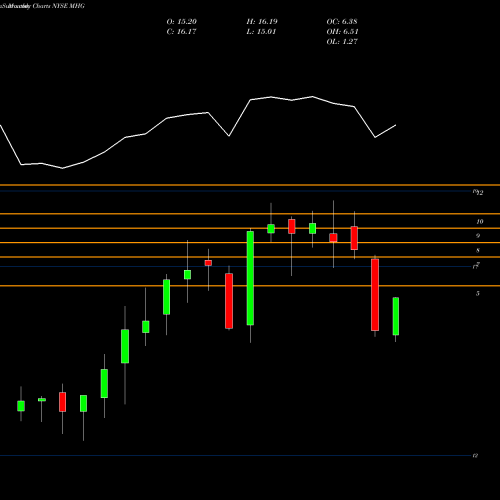Click the price axis label 10

[x=480, y=222]
